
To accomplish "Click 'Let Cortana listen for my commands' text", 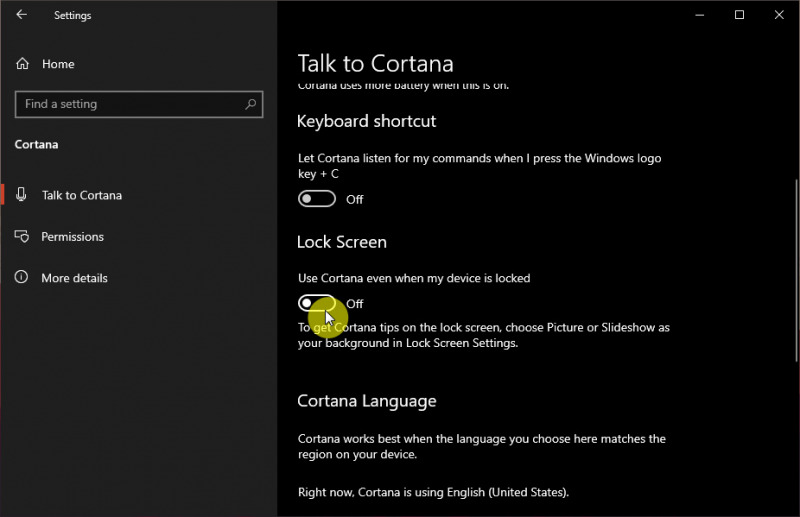I will 480,166.
